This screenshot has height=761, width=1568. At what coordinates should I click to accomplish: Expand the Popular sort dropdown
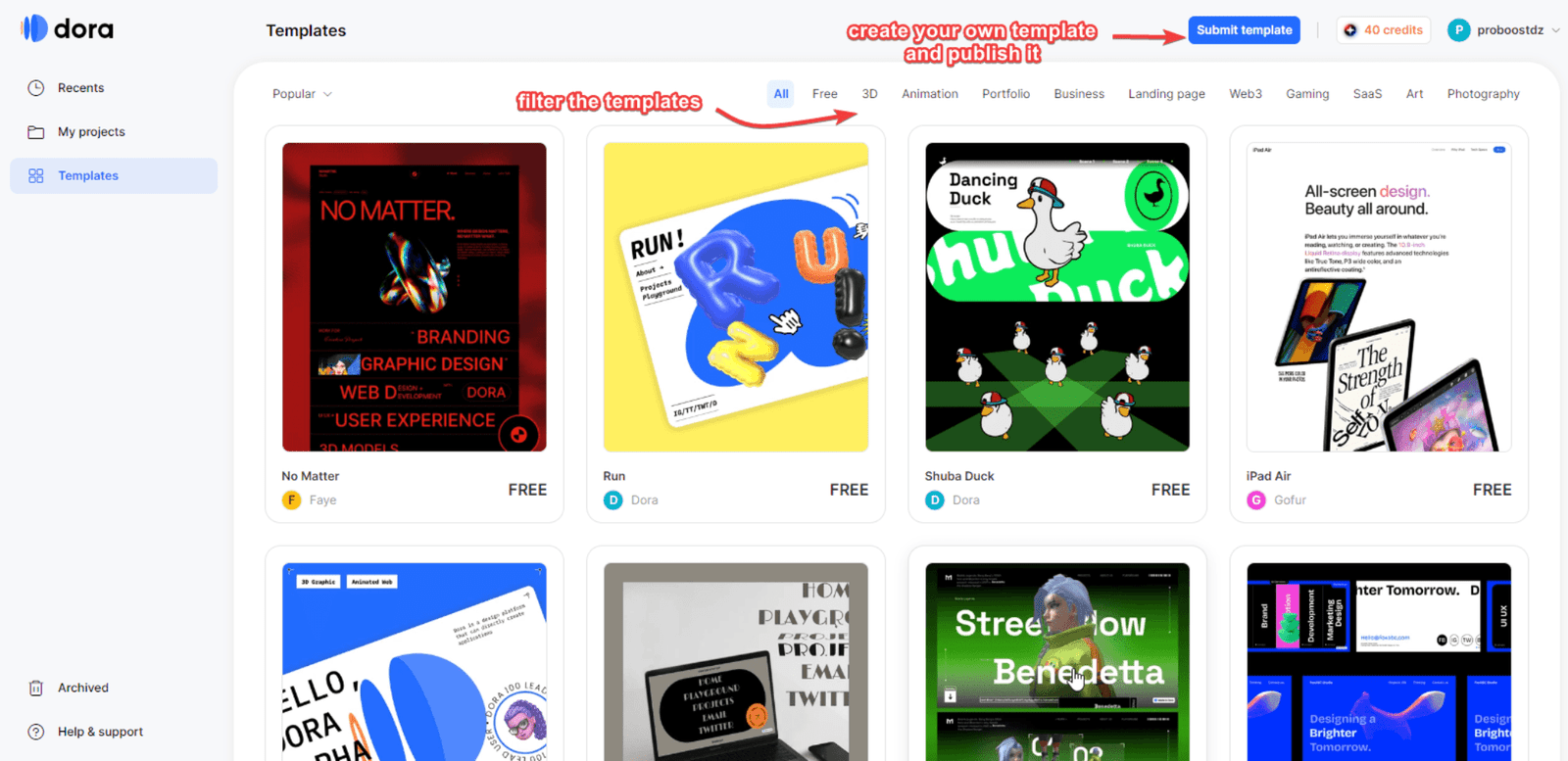(302, 94)
